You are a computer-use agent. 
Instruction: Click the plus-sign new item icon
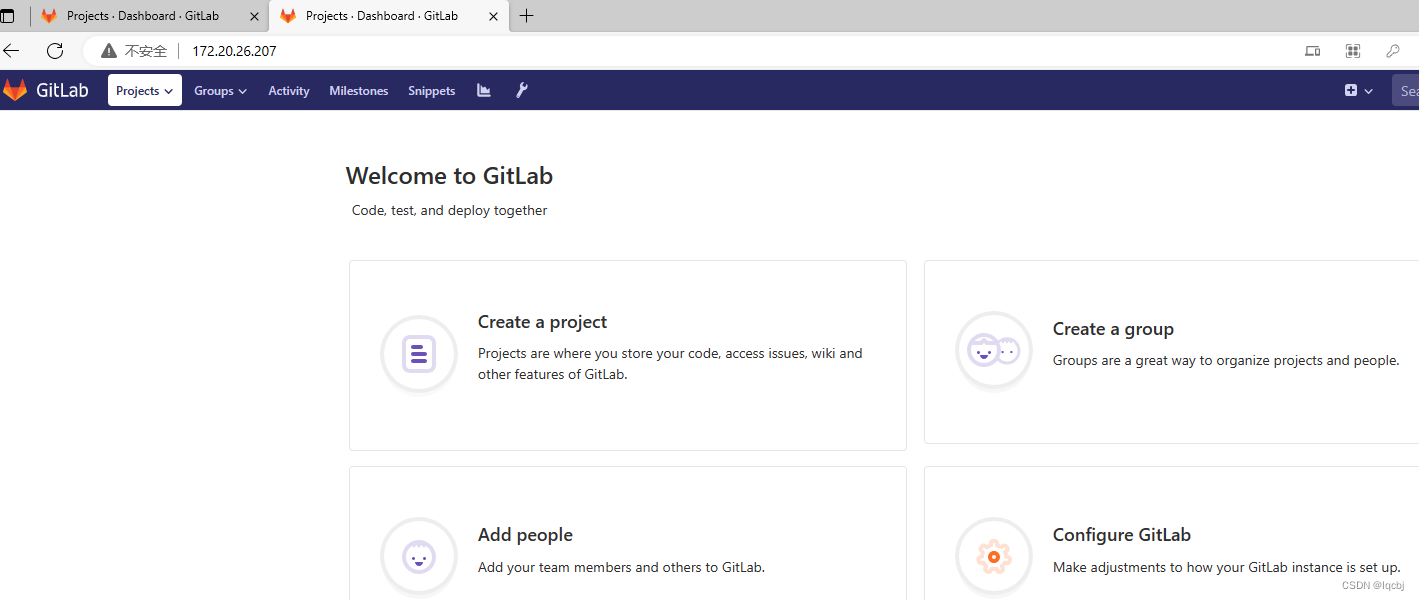[x=1351, y=90]
